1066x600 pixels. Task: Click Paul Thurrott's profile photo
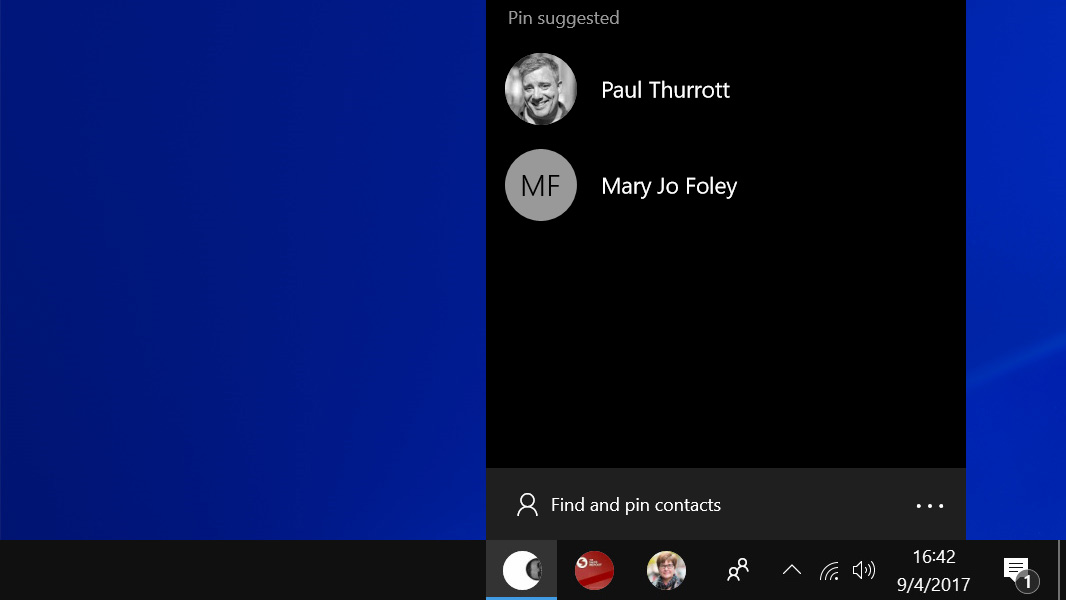541,88
